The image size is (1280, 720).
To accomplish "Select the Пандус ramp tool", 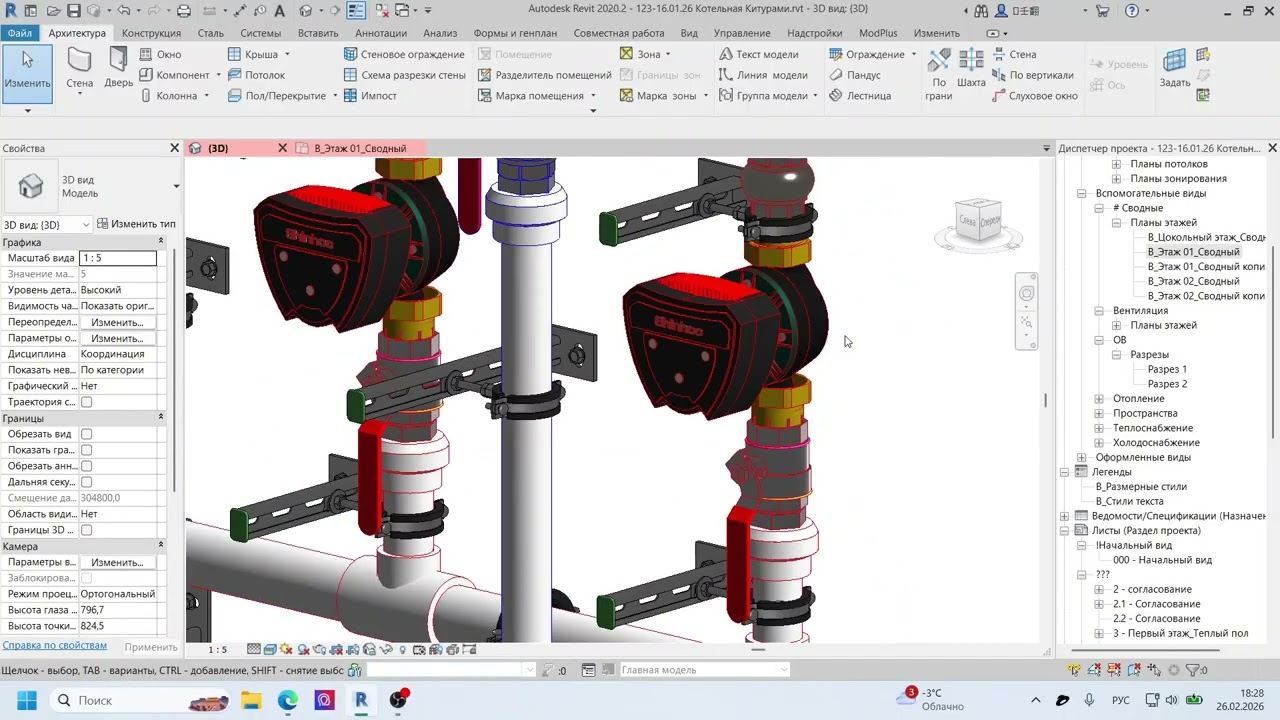I will [x=855, y=75].
